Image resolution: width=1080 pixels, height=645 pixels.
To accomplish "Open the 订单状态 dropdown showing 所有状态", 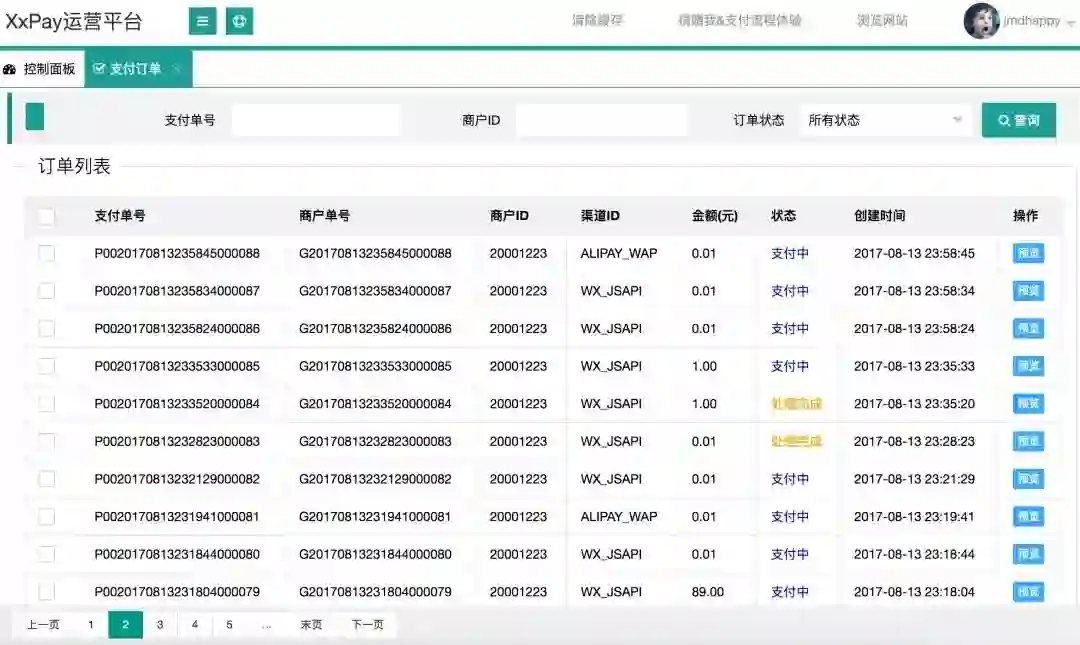I will coord(886,120).
